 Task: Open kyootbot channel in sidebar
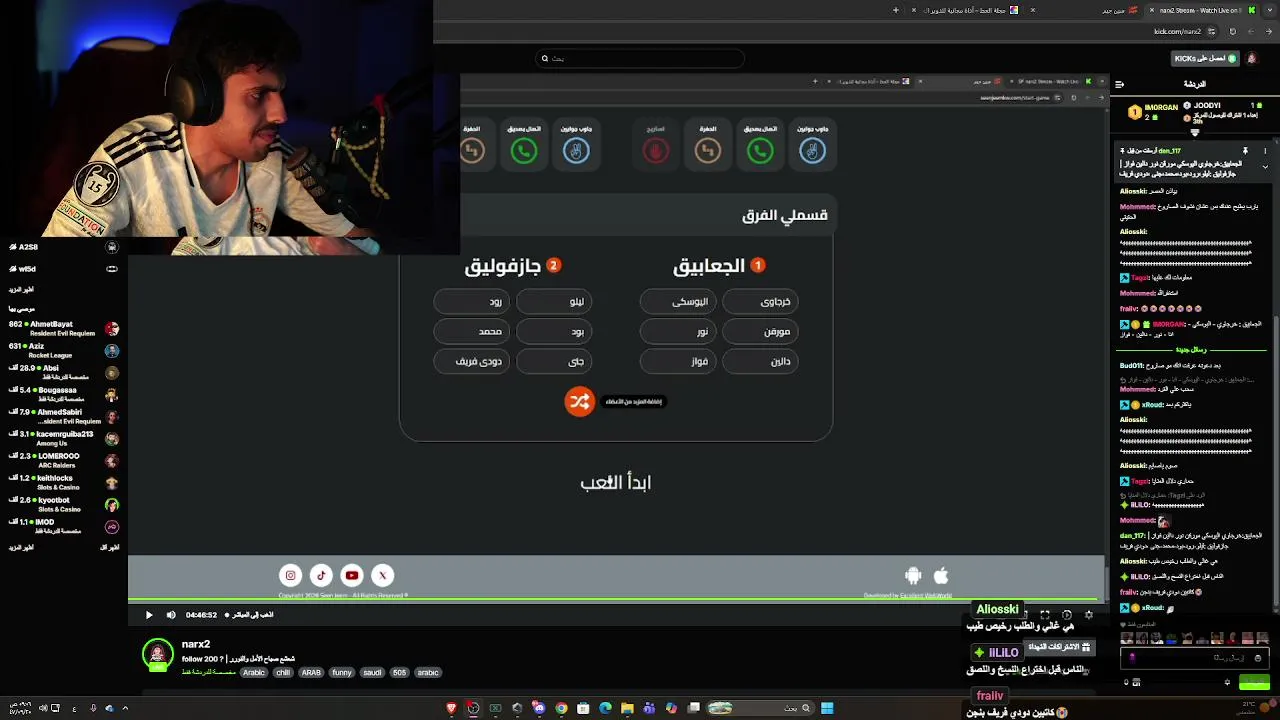[64, 505]
